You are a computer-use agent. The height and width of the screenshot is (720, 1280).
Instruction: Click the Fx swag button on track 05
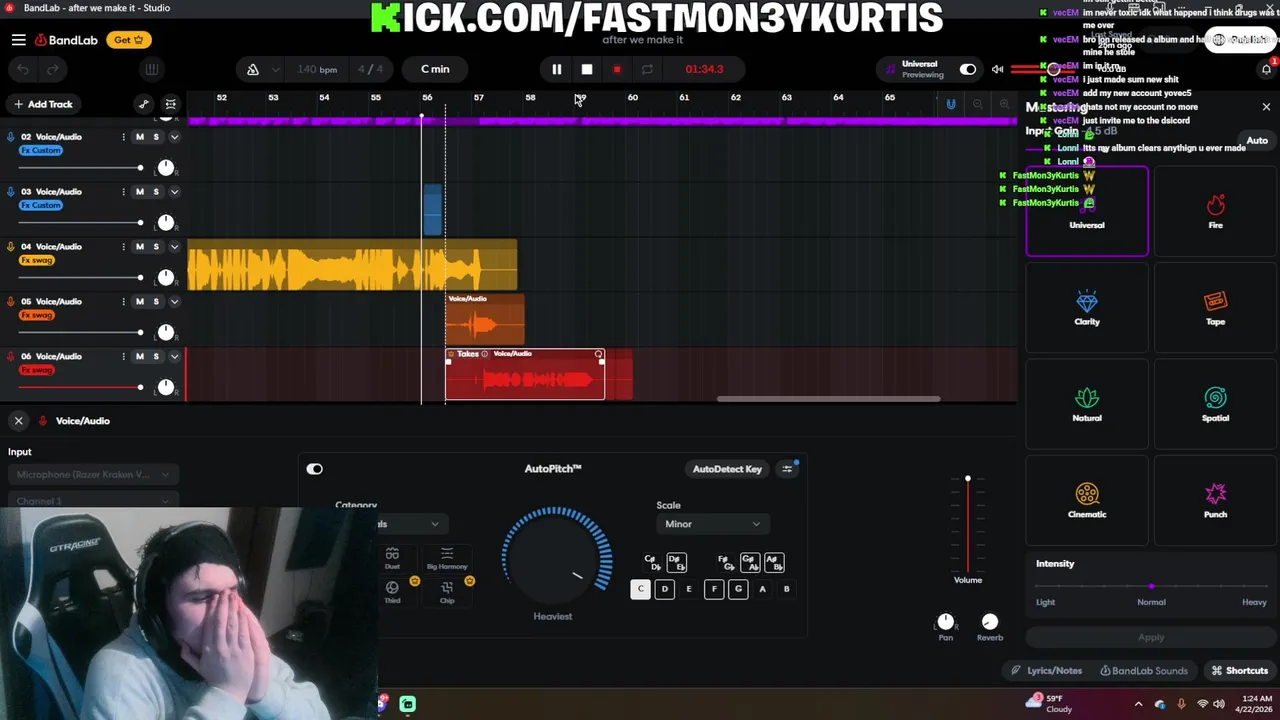tap(37, 315)
